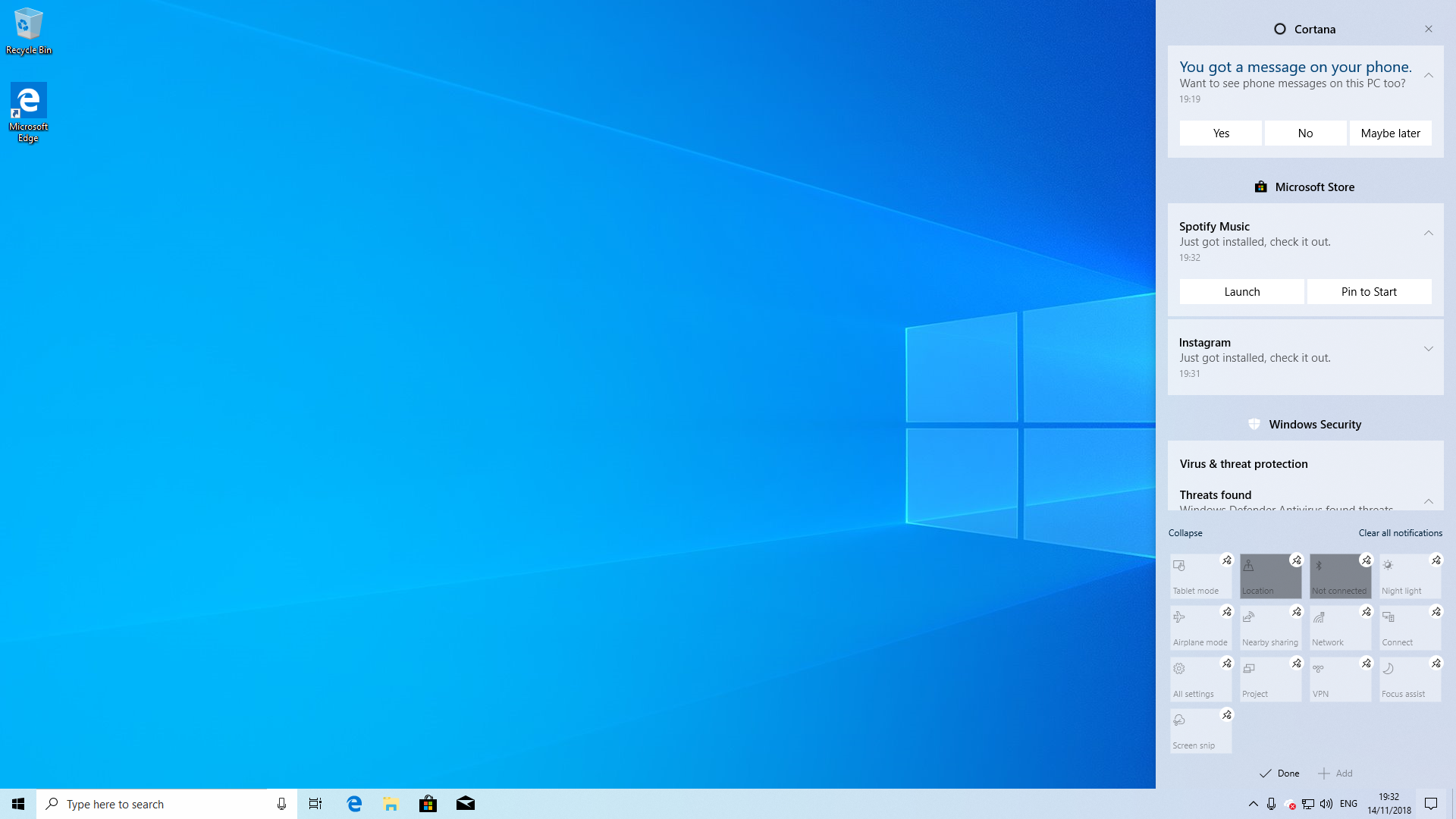This screenshot has width=1456, height=819.
Task: Click the Connect quick action icon
Action: pos(1410,626)
